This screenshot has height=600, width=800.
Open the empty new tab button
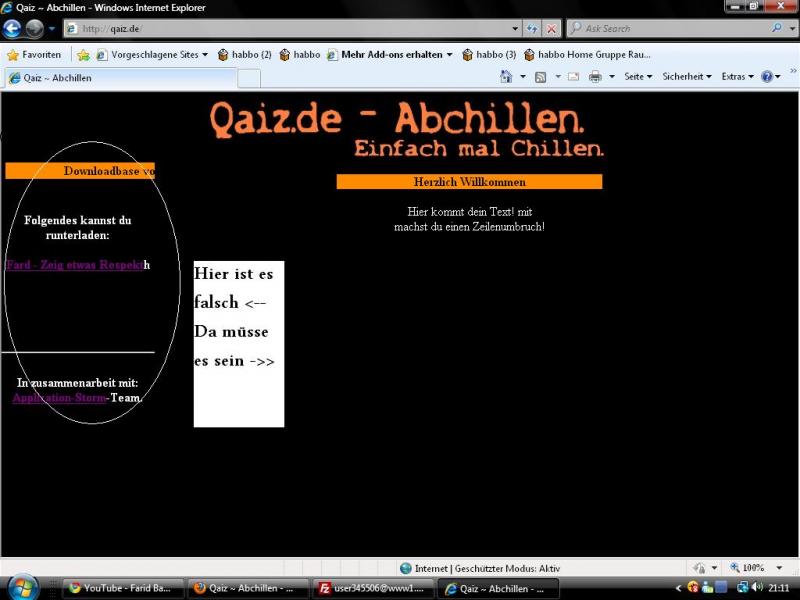coord(249,78)
